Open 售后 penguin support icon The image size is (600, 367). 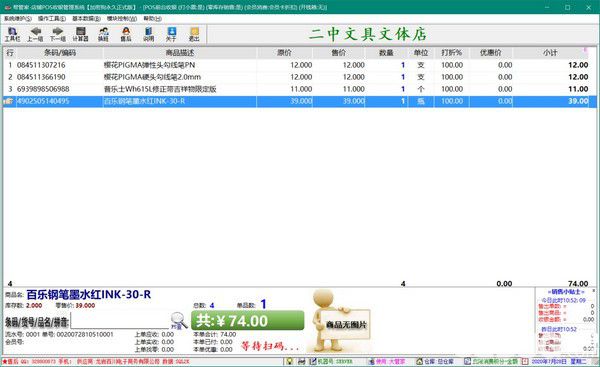[x=126, y=34]
